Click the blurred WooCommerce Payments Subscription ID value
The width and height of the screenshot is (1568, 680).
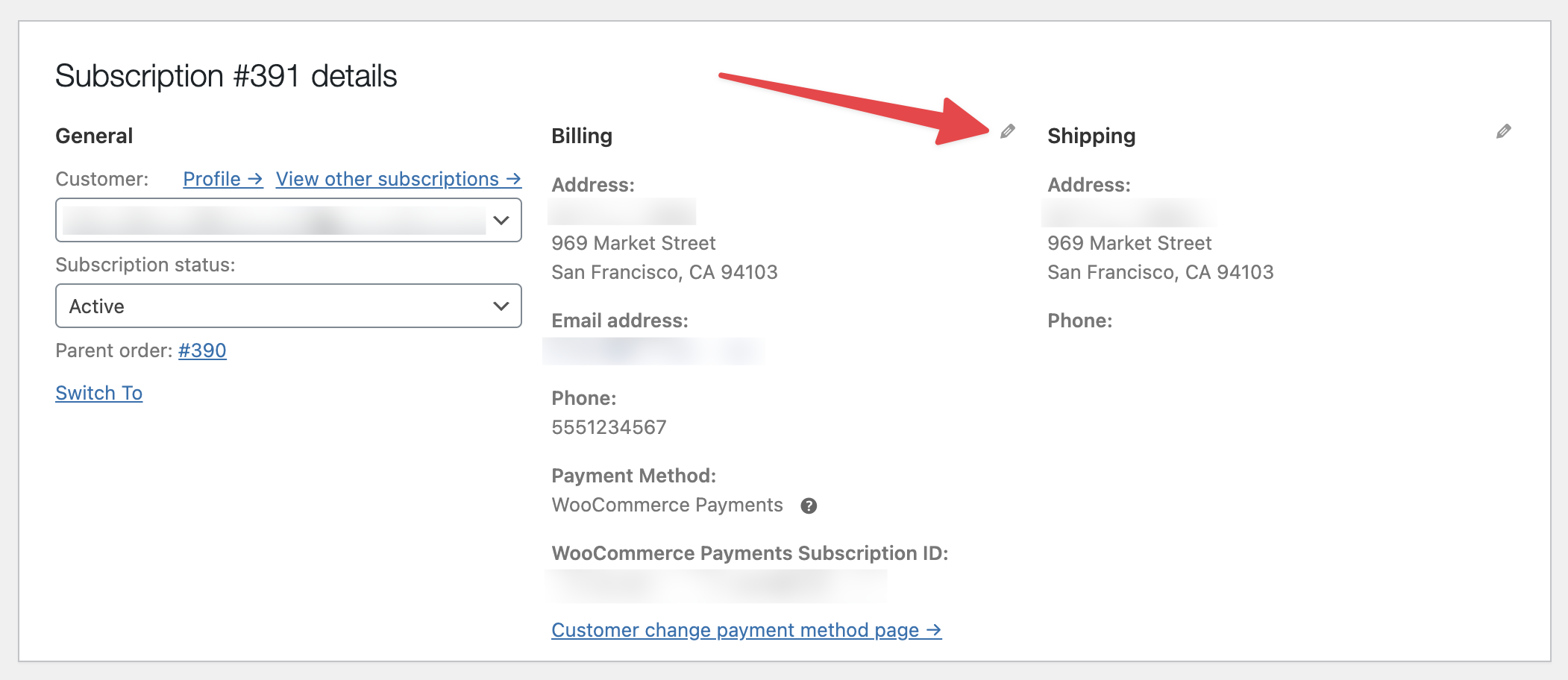716,585
